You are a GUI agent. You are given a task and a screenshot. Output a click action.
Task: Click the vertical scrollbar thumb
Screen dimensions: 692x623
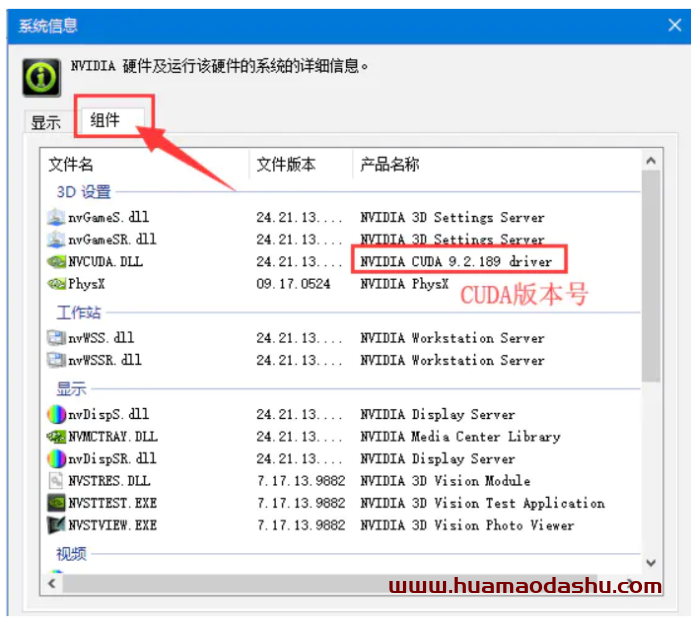point(651,276)
